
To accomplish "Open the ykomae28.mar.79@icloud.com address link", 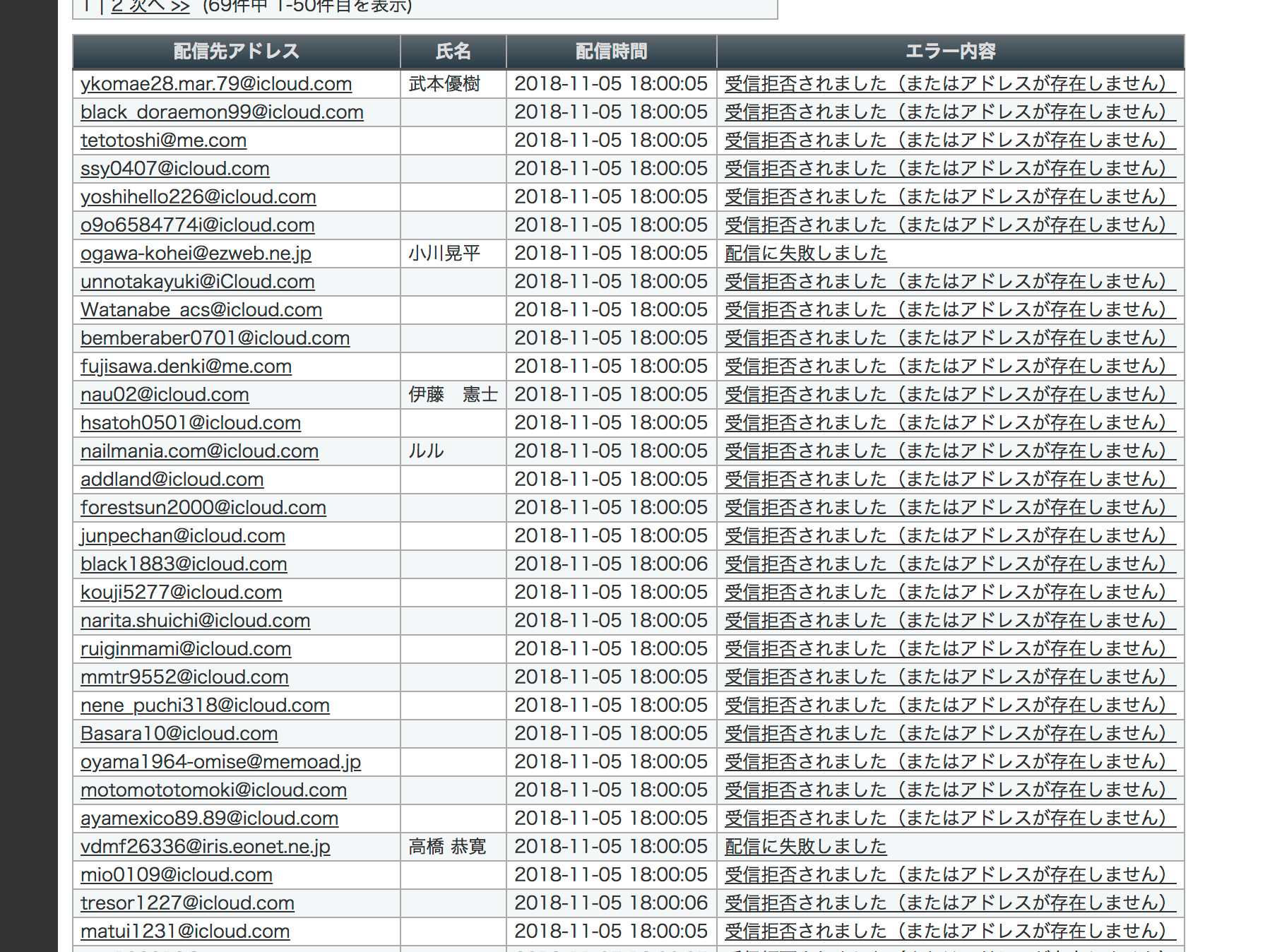I will [216, 84].
